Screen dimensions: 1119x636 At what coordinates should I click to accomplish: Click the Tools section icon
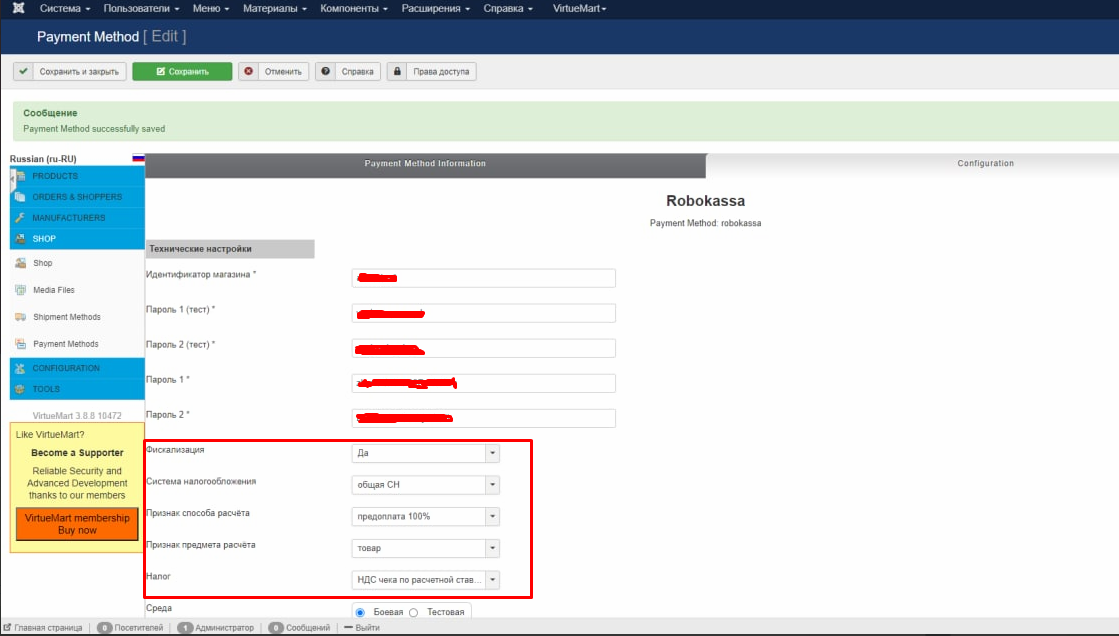click(x=20, y=389)
